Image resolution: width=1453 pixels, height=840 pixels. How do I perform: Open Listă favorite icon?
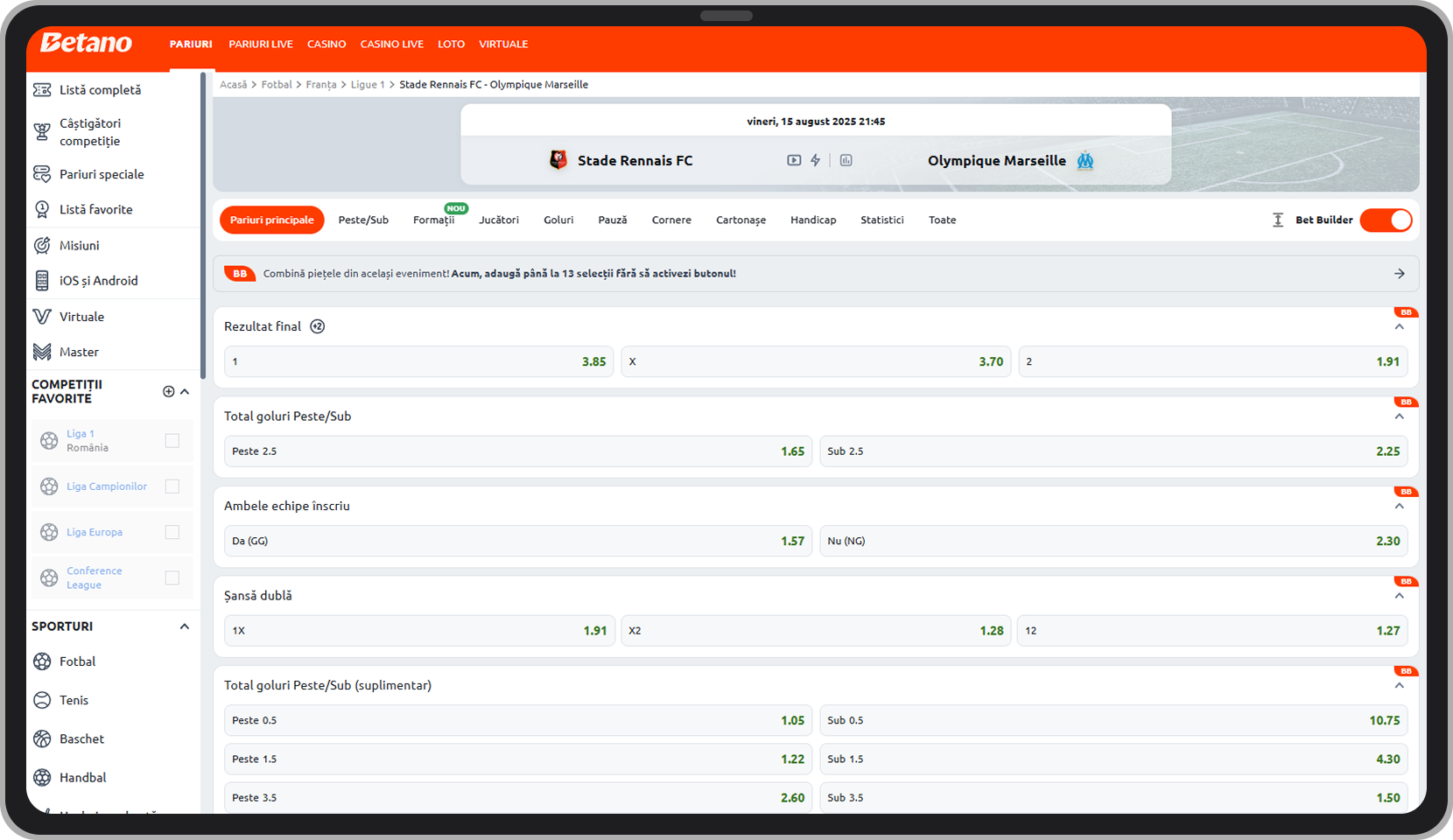(x=42, y=209)
